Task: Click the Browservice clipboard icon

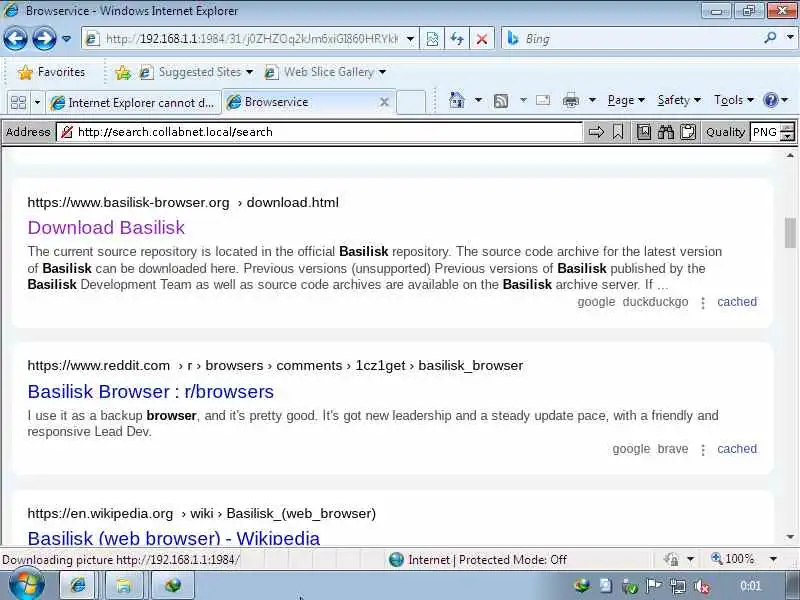Action: (688, 132)
